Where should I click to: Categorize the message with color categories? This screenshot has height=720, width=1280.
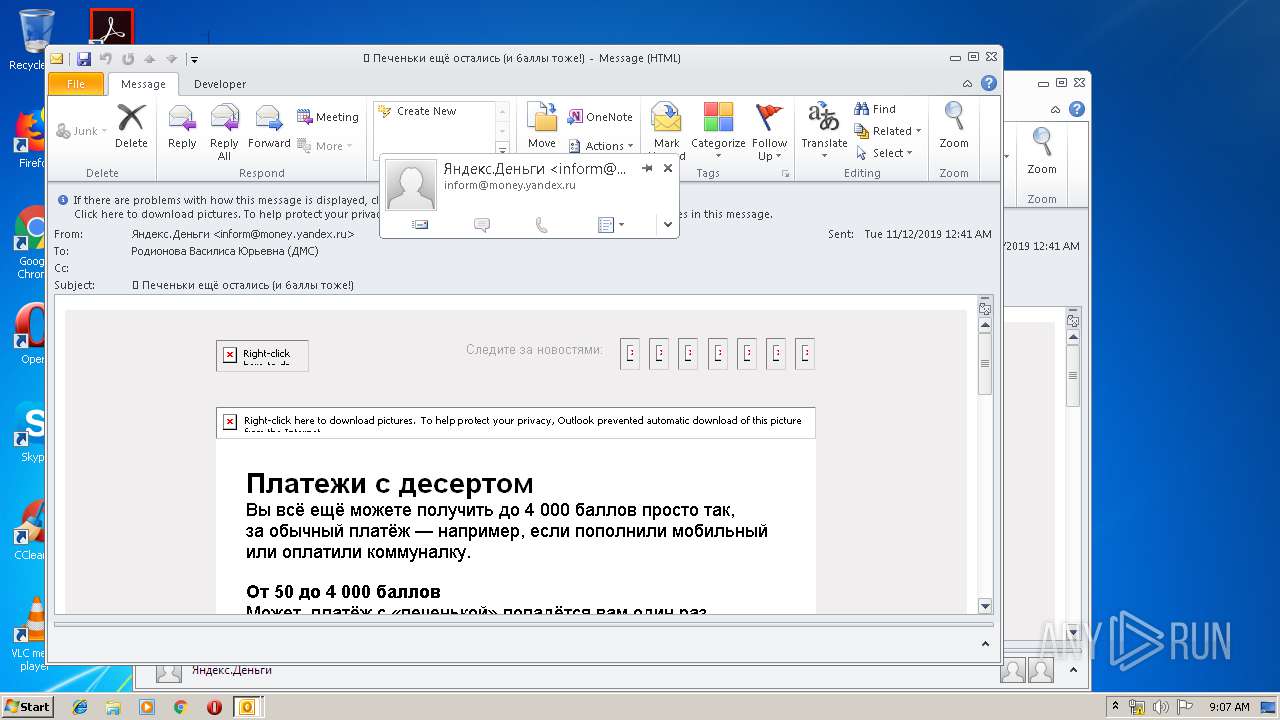point(718,126)
